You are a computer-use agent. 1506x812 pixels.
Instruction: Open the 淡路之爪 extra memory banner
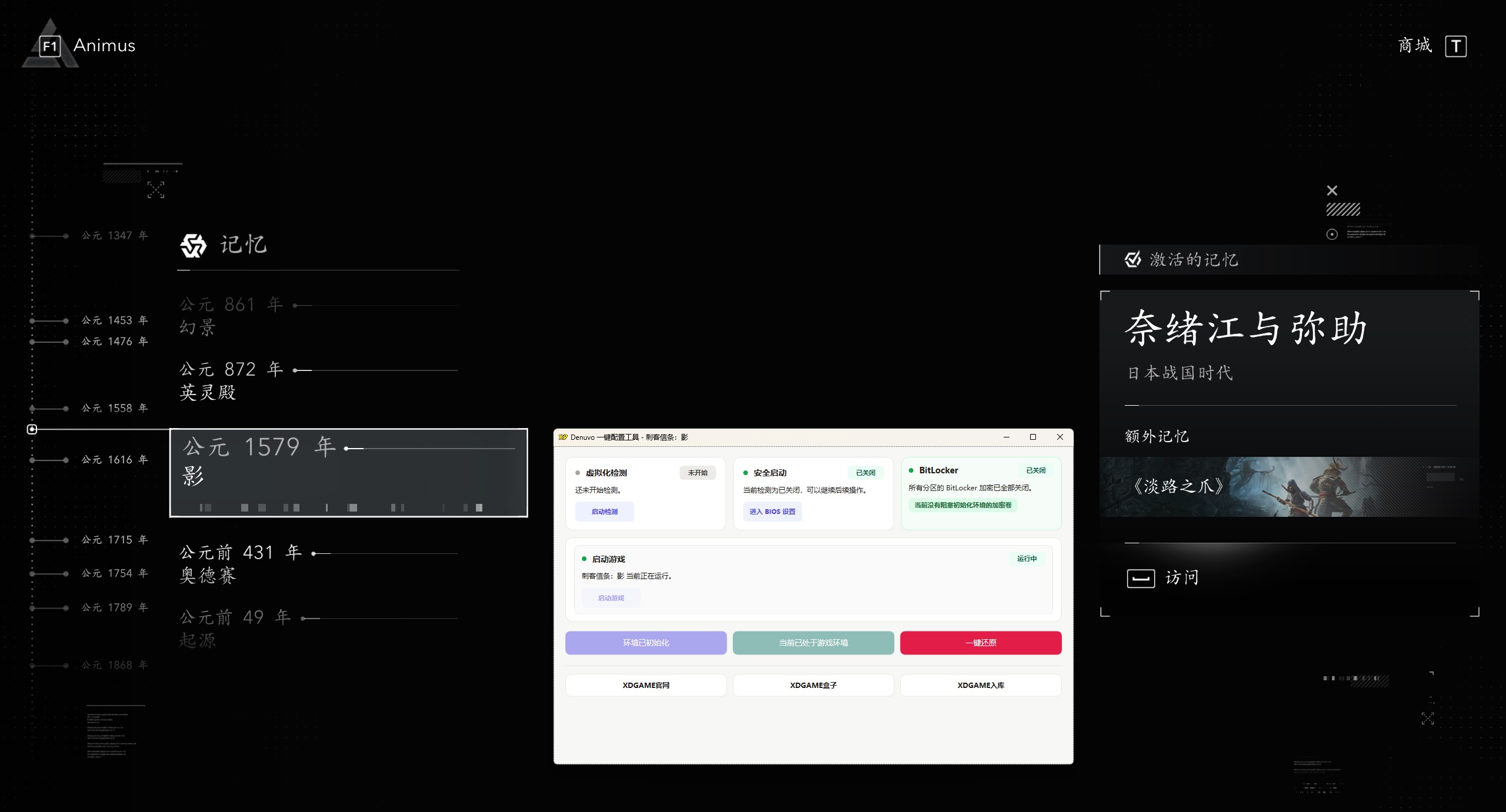(1288, 487)
